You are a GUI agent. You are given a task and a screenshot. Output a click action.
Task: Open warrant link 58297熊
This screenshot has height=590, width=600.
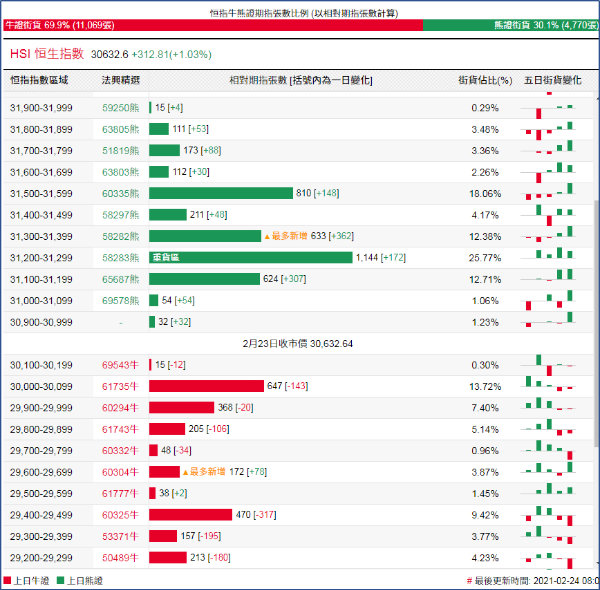coord(121,215)
